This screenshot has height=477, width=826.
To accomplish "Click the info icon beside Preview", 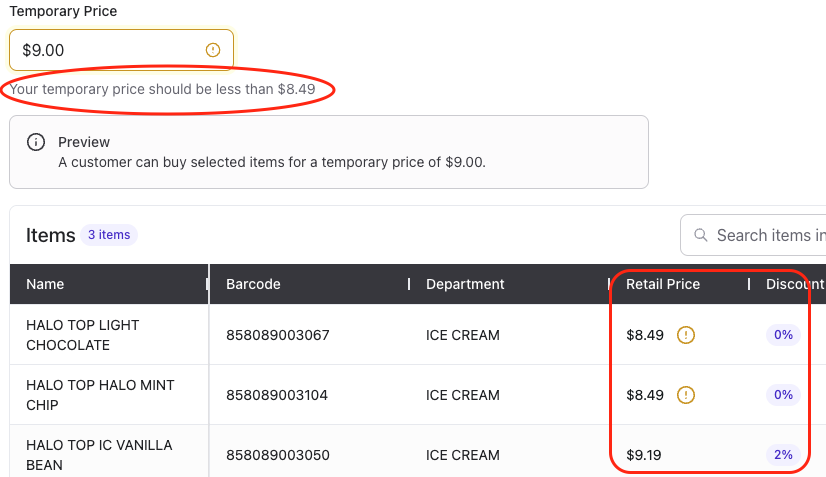I will [36, 142].
